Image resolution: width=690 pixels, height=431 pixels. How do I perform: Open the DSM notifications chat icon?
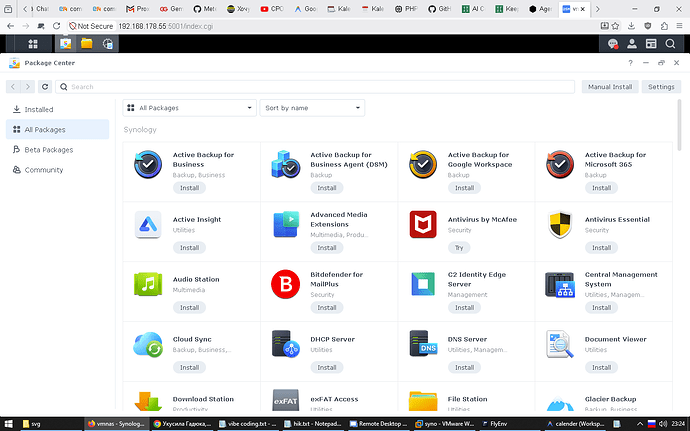click(x=613, y=44)
